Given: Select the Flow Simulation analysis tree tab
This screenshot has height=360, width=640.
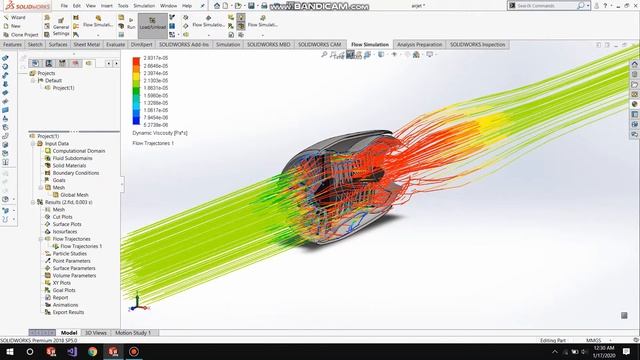Looking at the screenshot, I should tap(89, 63).
